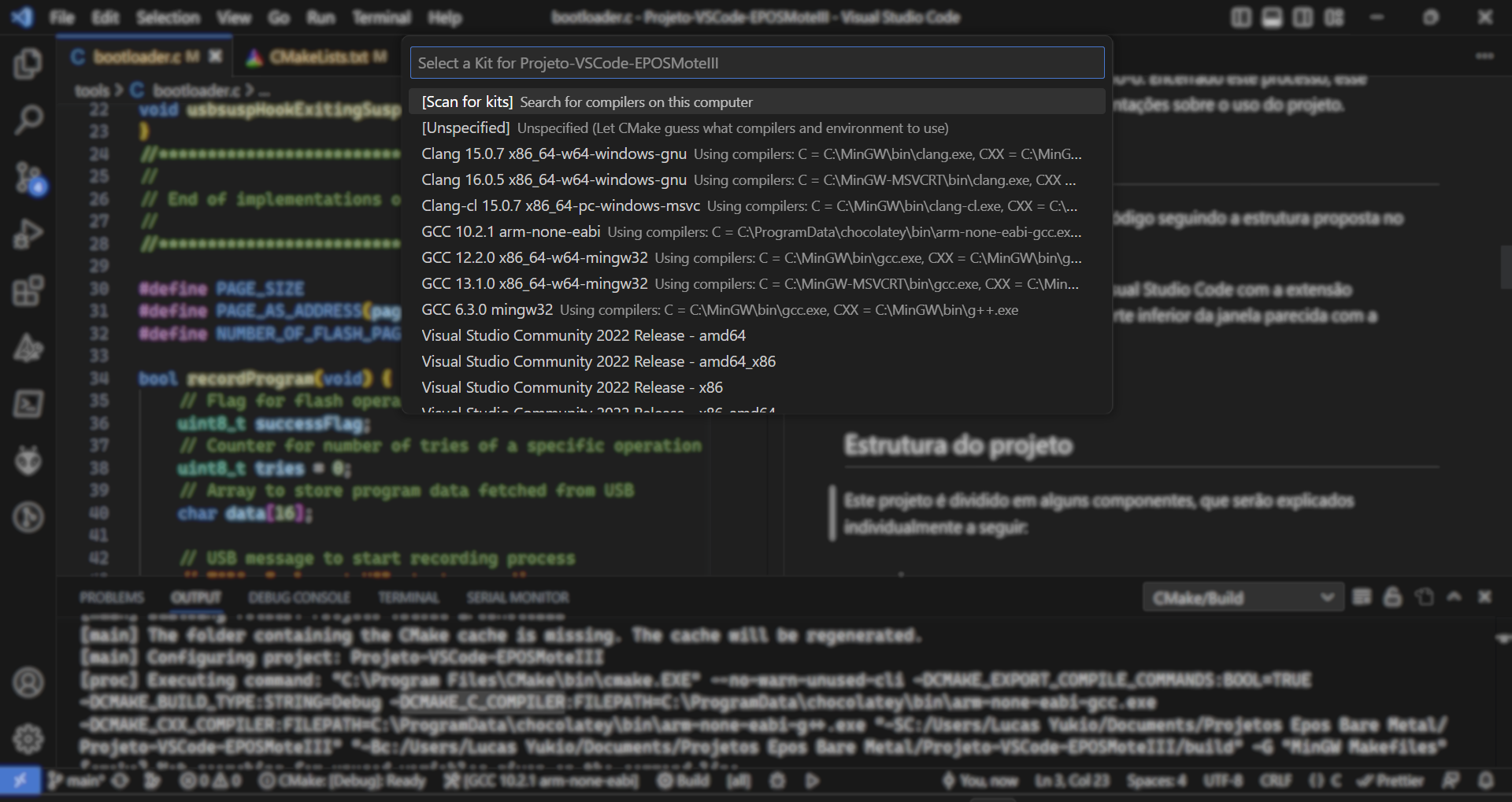
Task: Change file encoding via UTF-8
Action: pos(1223,781)
